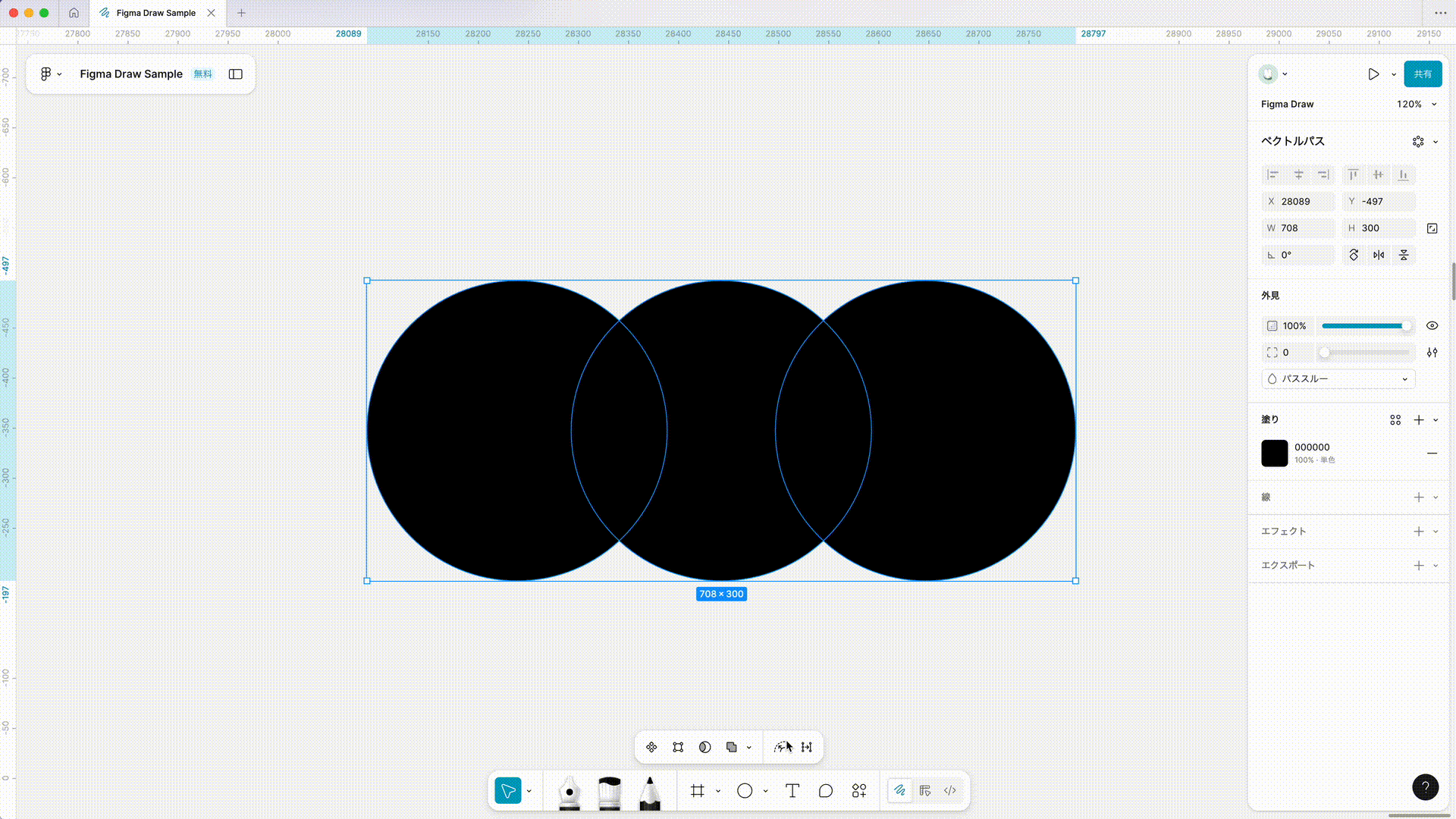Open the パススルー blend mode dropdown
Image resolution: width=1456 pixels, height=819 pixels.
(x=1338, y=378)
